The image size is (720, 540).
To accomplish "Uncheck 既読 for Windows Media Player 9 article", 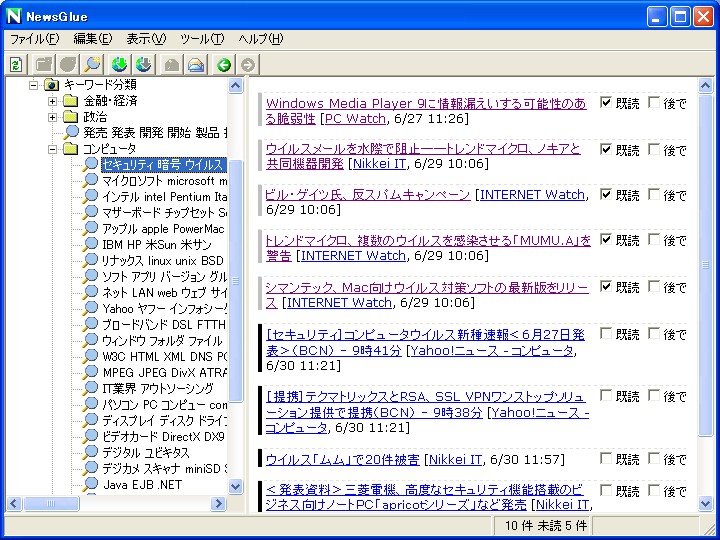I will coord(606,102).
